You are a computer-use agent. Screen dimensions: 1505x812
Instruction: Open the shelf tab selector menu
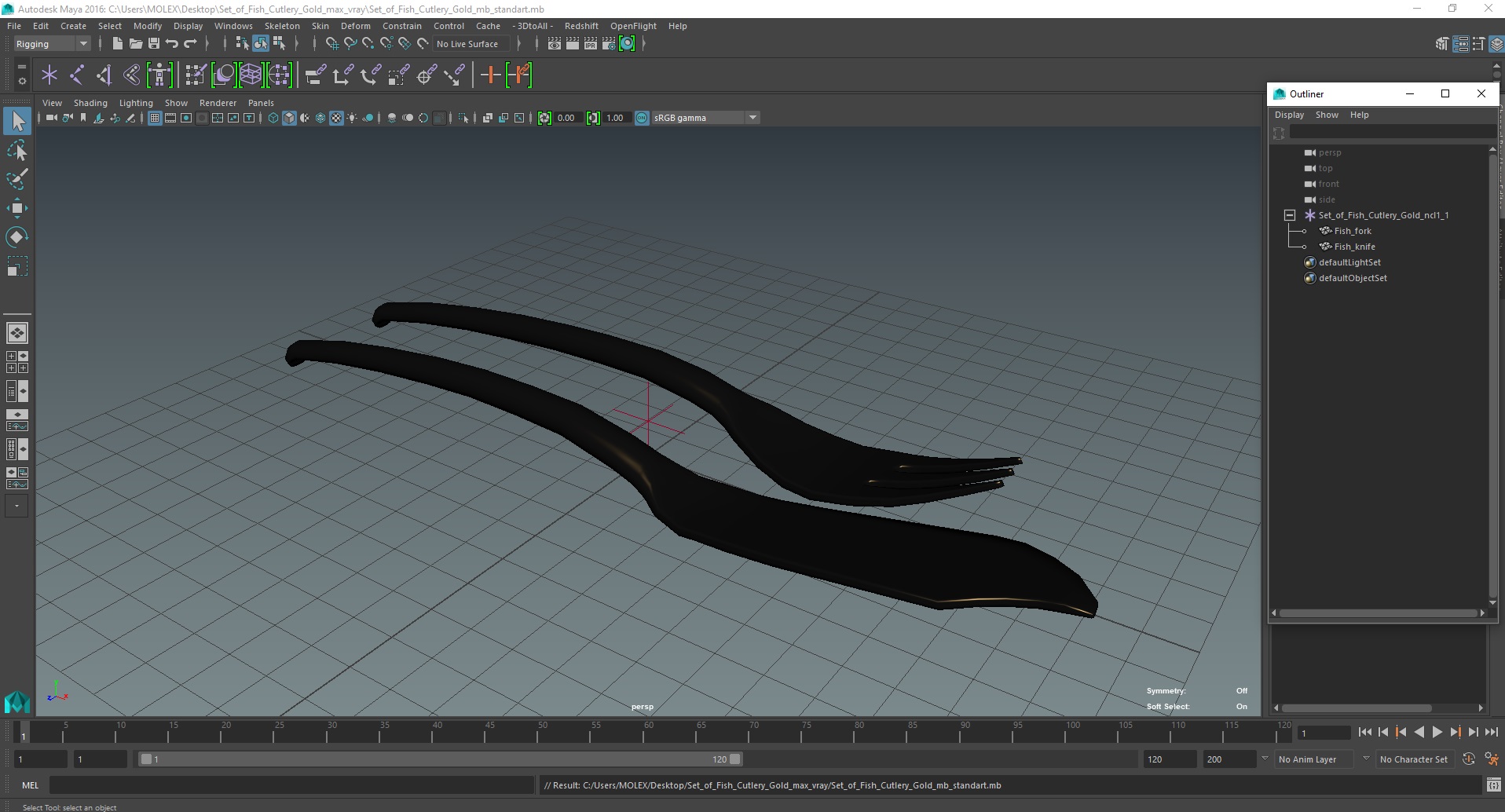[22, 68]
